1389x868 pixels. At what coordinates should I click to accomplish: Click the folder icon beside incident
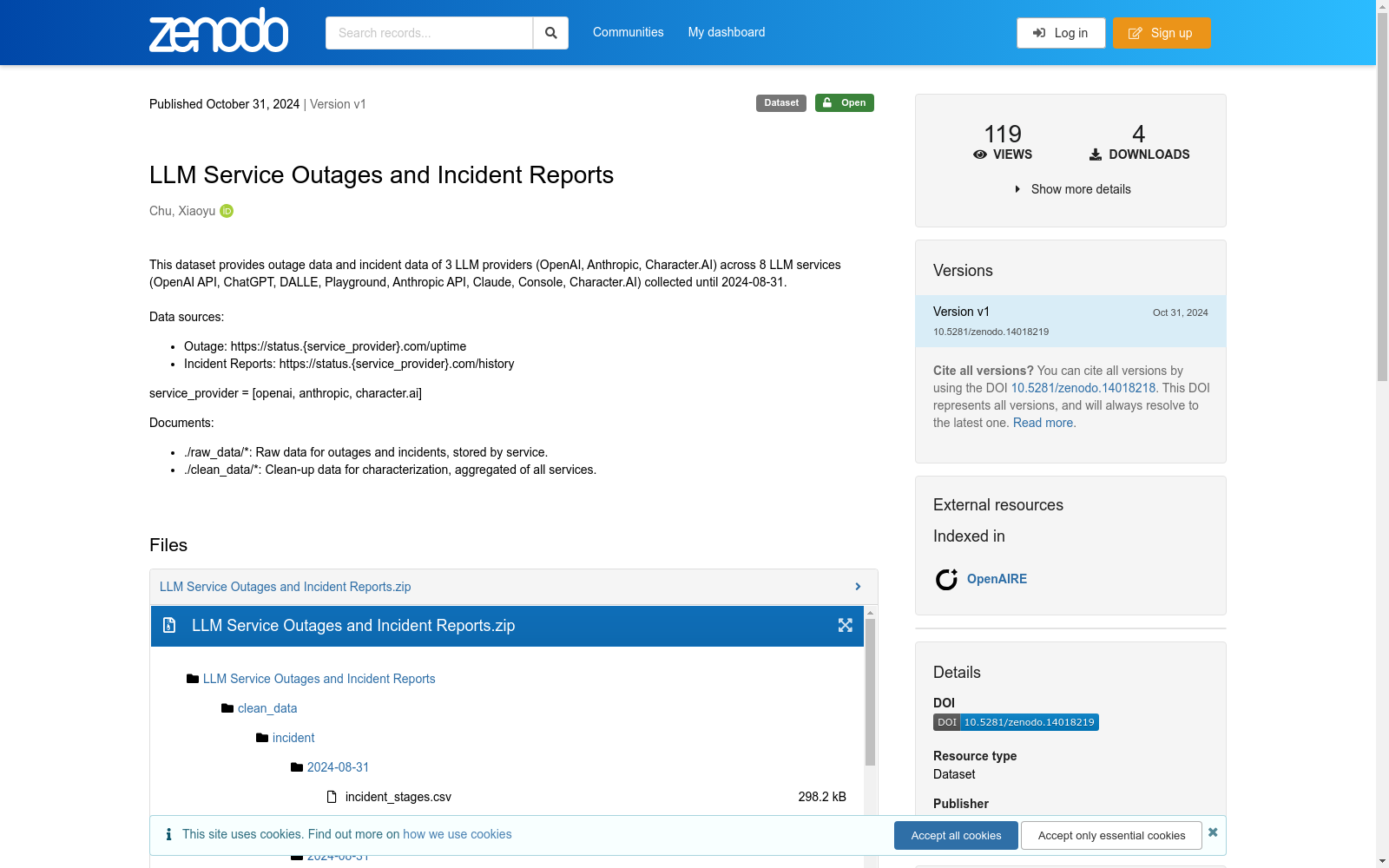(262, 738)
